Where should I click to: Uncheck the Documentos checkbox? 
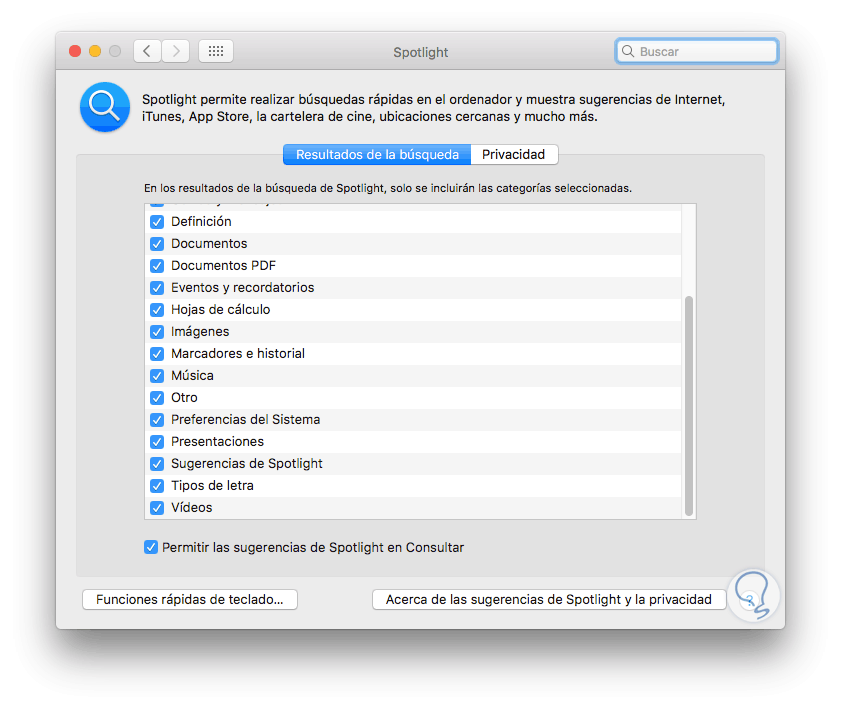[x=157, y=243]
